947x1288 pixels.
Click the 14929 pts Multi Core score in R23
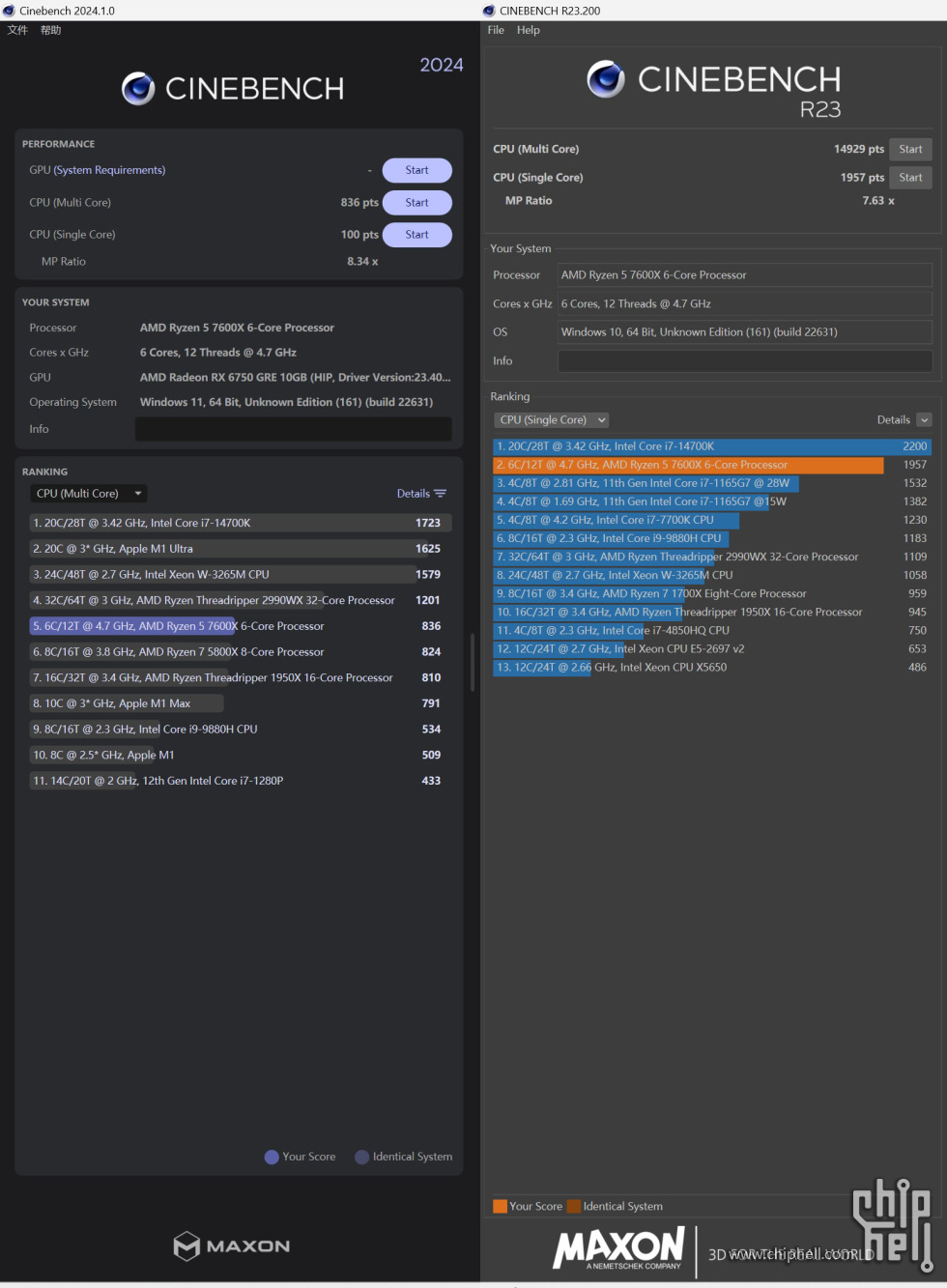tap(859, 149)
